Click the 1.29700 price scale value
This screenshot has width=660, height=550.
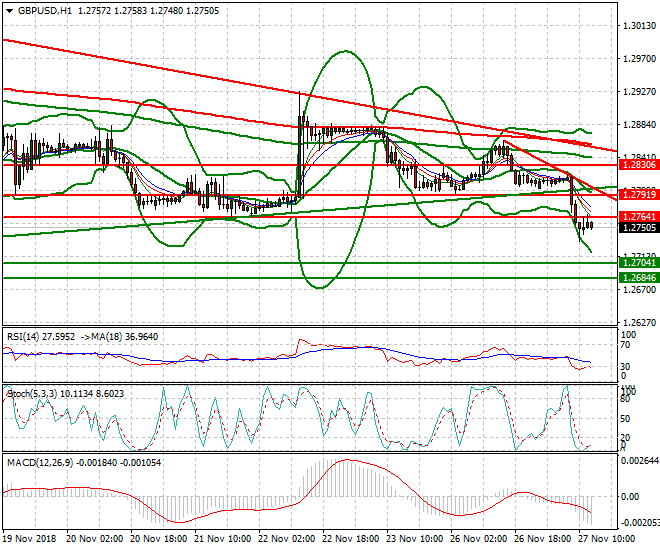[x=639, y=59]
